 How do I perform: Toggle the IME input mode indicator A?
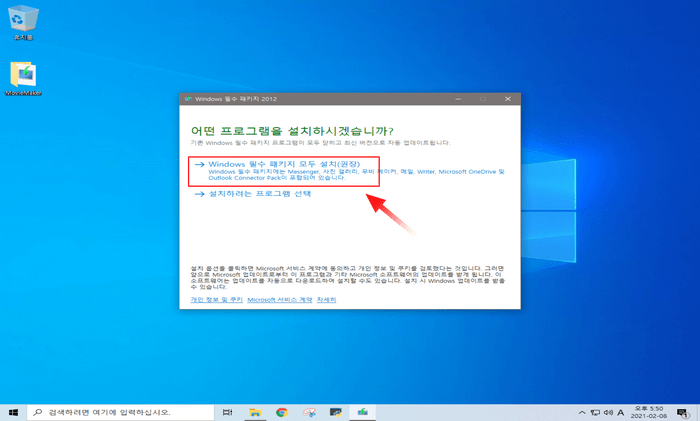click(x=621, y=413)
